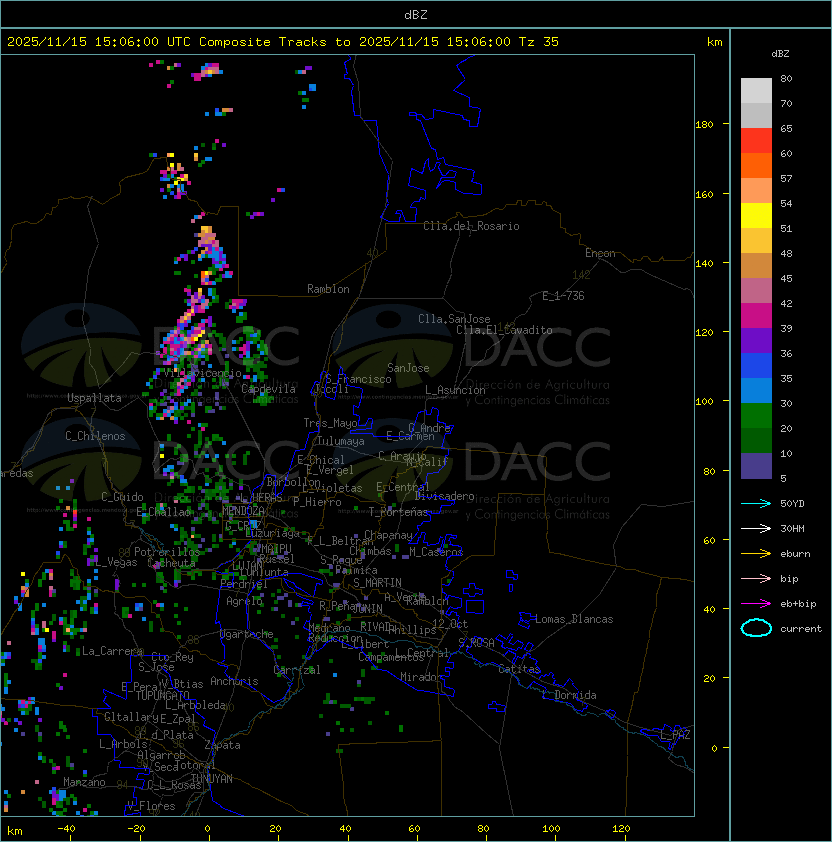Click the TUPUNGATO map label
The image size is (832, 842).
163,695
